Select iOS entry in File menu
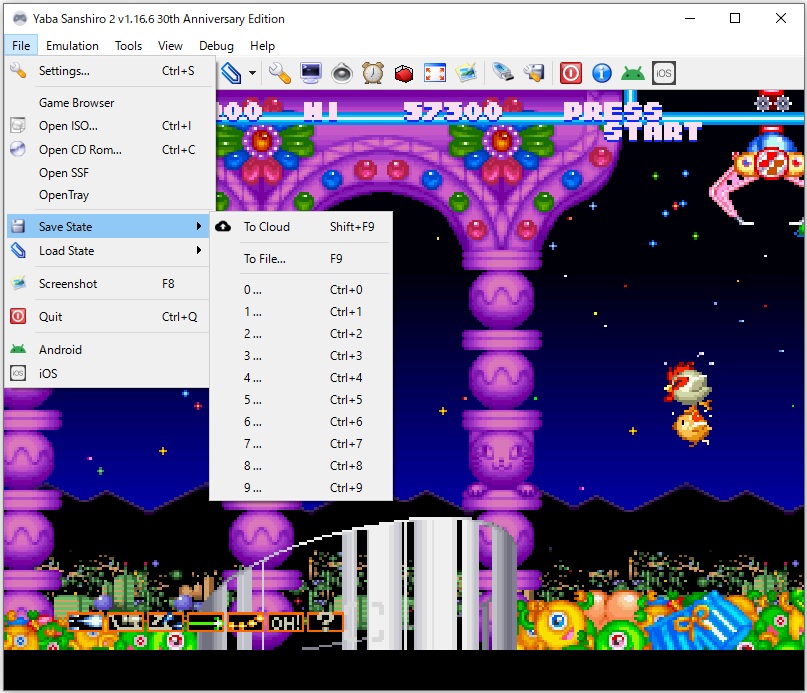The width and height of the screenshot is (807, 693). [x=109, y=374]
